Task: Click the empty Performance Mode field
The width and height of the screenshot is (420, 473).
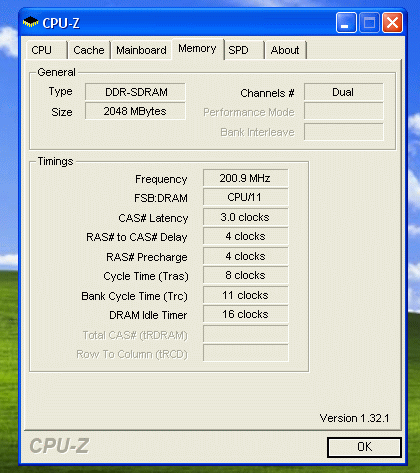Action: click(x=344, y=112)
